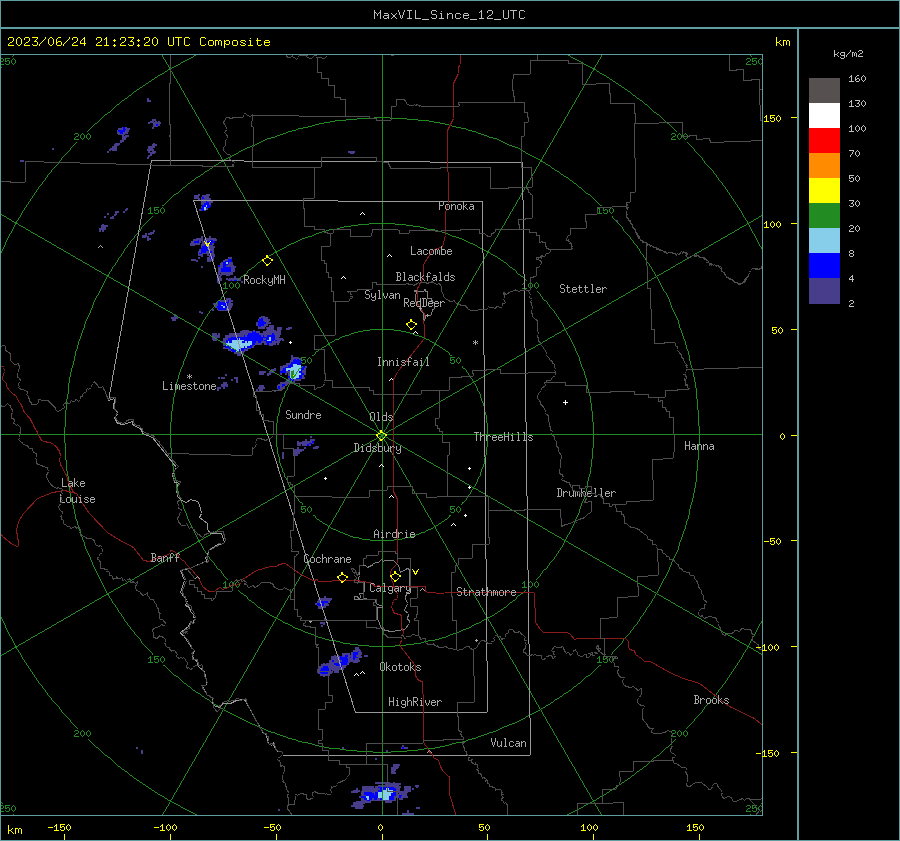This screenshot has height=841, width=900.
Task: Pick the bright blue 4-8 legend swatch
Action: (824, 266)
